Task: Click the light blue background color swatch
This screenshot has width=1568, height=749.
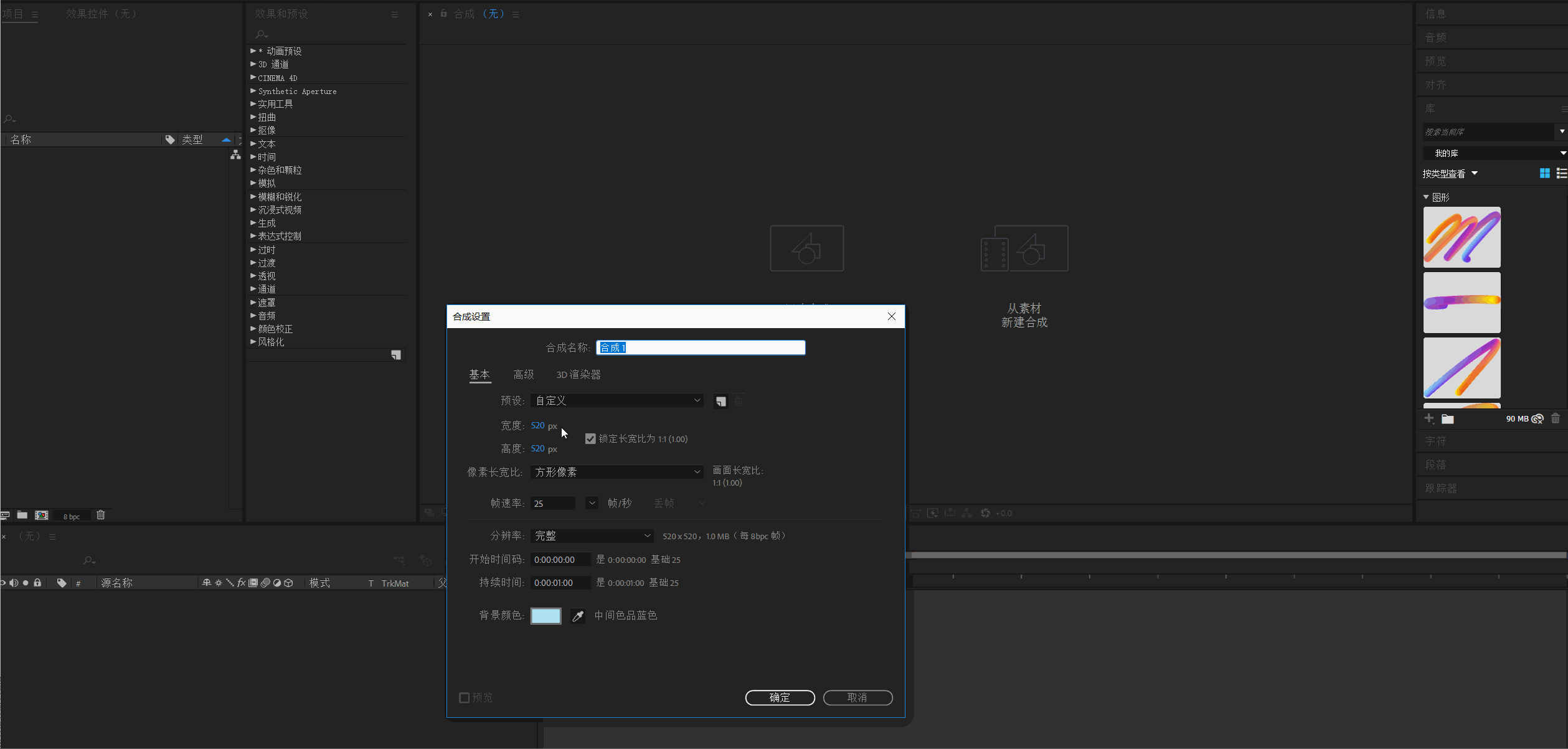Action: point(545,616)
